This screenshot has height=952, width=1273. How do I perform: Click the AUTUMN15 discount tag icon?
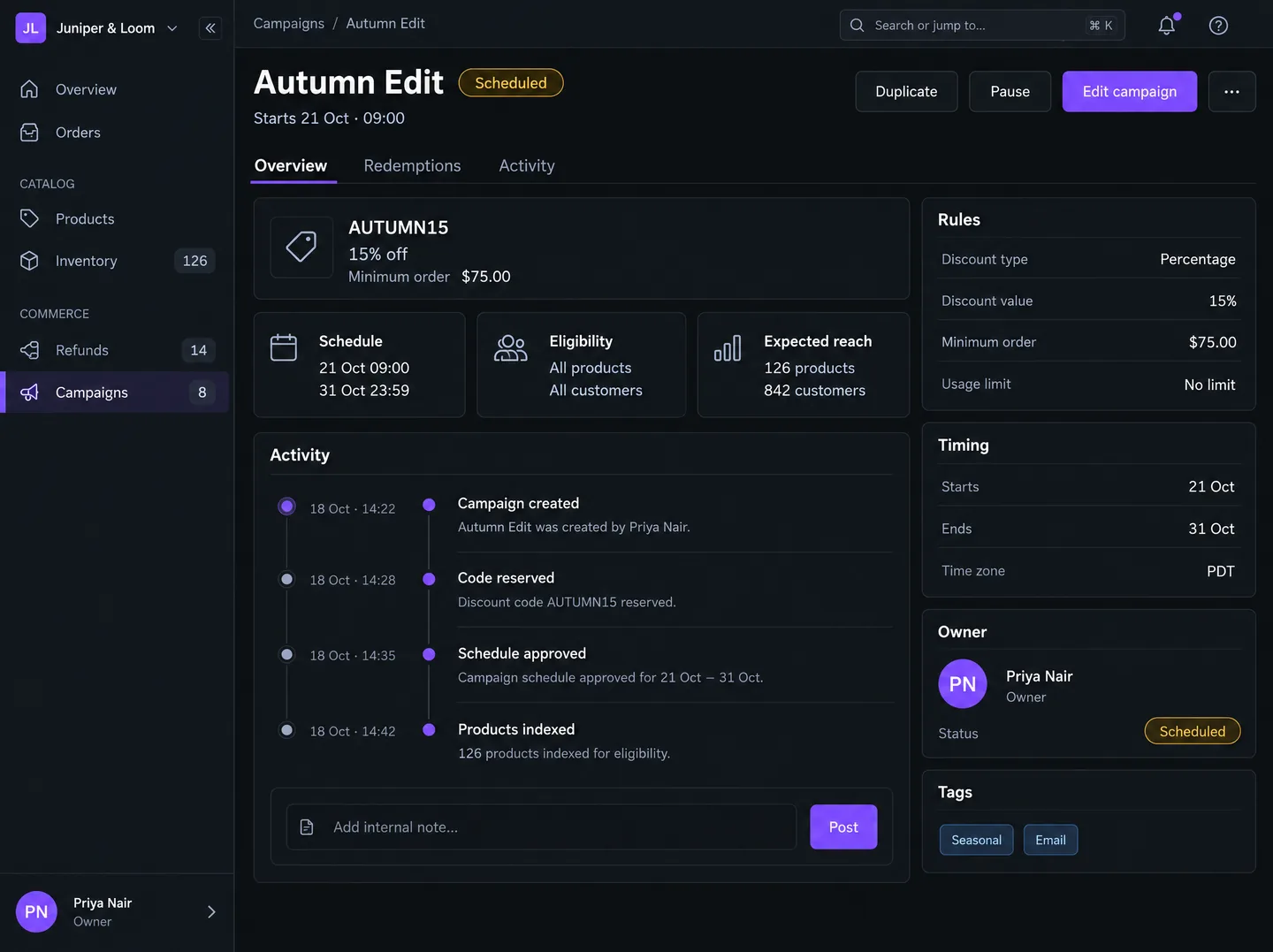[x=301, y=248]
